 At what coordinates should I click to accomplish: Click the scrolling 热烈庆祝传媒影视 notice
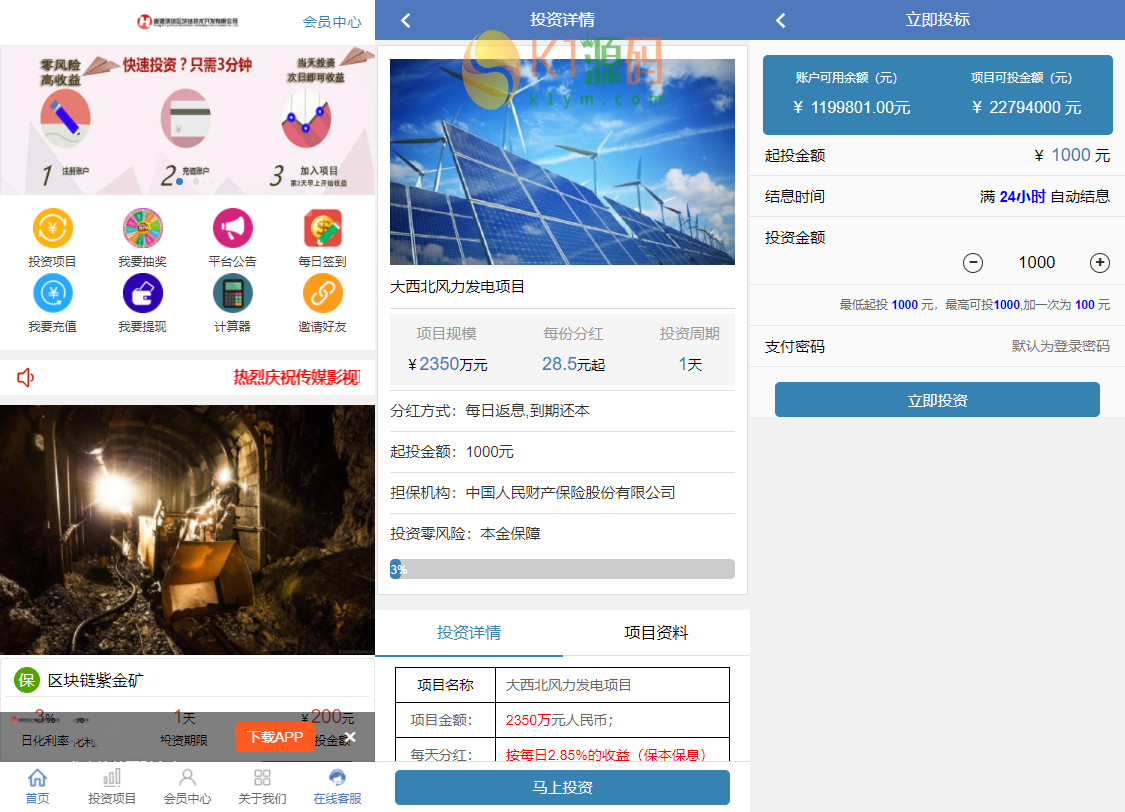pyautogui.click(x=296, y=377)
